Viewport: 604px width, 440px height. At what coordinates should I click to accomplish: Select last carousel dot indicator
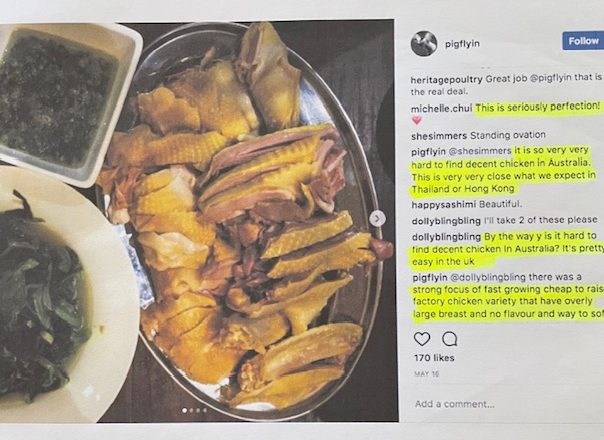[205, 410]
